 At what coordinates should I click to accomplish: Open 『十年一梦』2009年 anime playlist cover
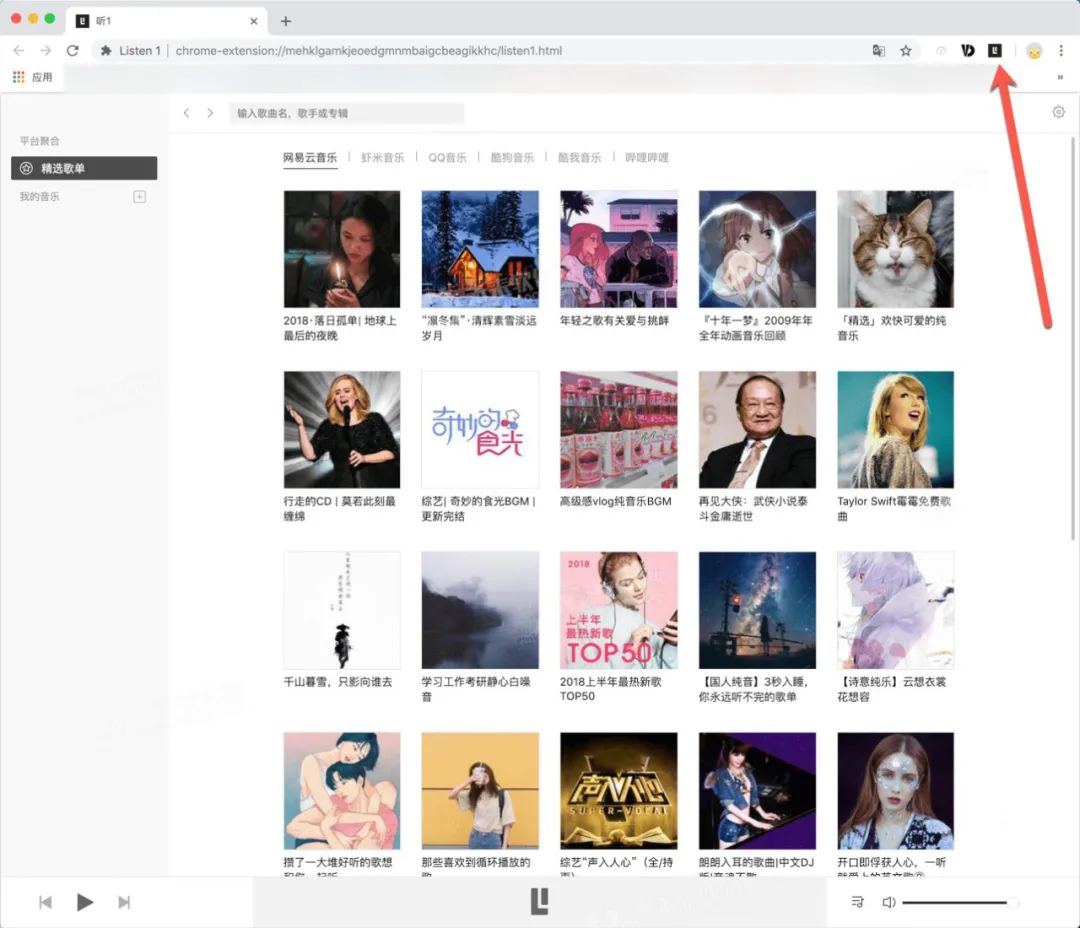click(x=757, y=249)
